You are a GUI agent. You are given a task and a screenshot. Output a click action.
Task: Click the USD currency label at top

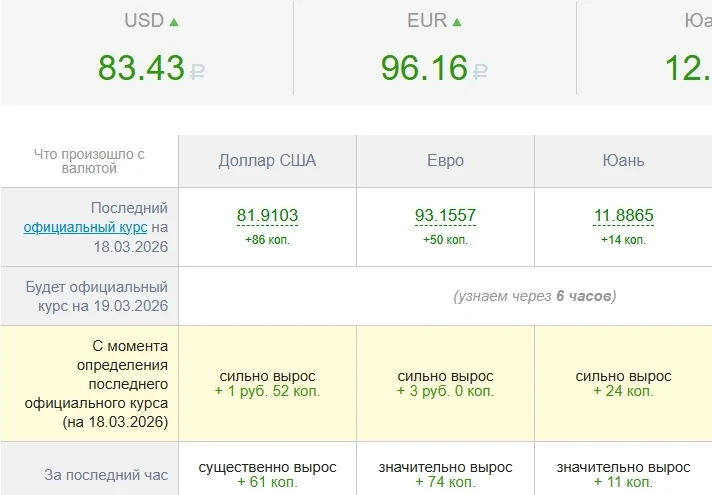(144, 21)
